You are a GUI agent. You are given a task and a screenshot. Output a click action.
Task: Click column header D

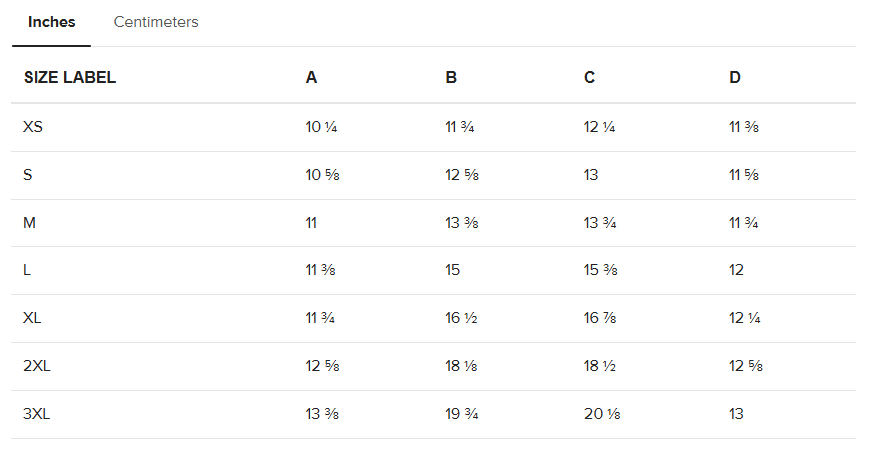click(735, 77)
